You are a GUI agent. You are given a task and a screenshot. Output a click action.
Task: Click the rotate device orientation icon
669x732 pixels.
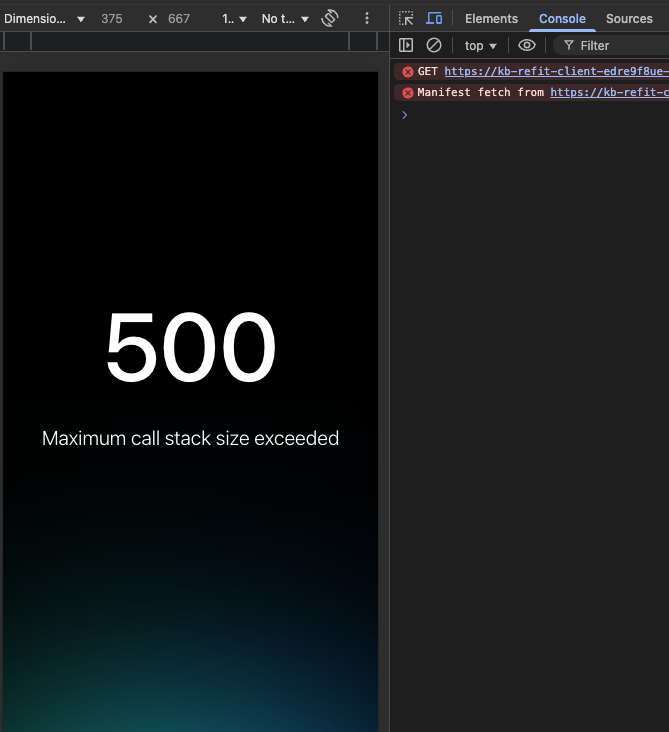330,19
